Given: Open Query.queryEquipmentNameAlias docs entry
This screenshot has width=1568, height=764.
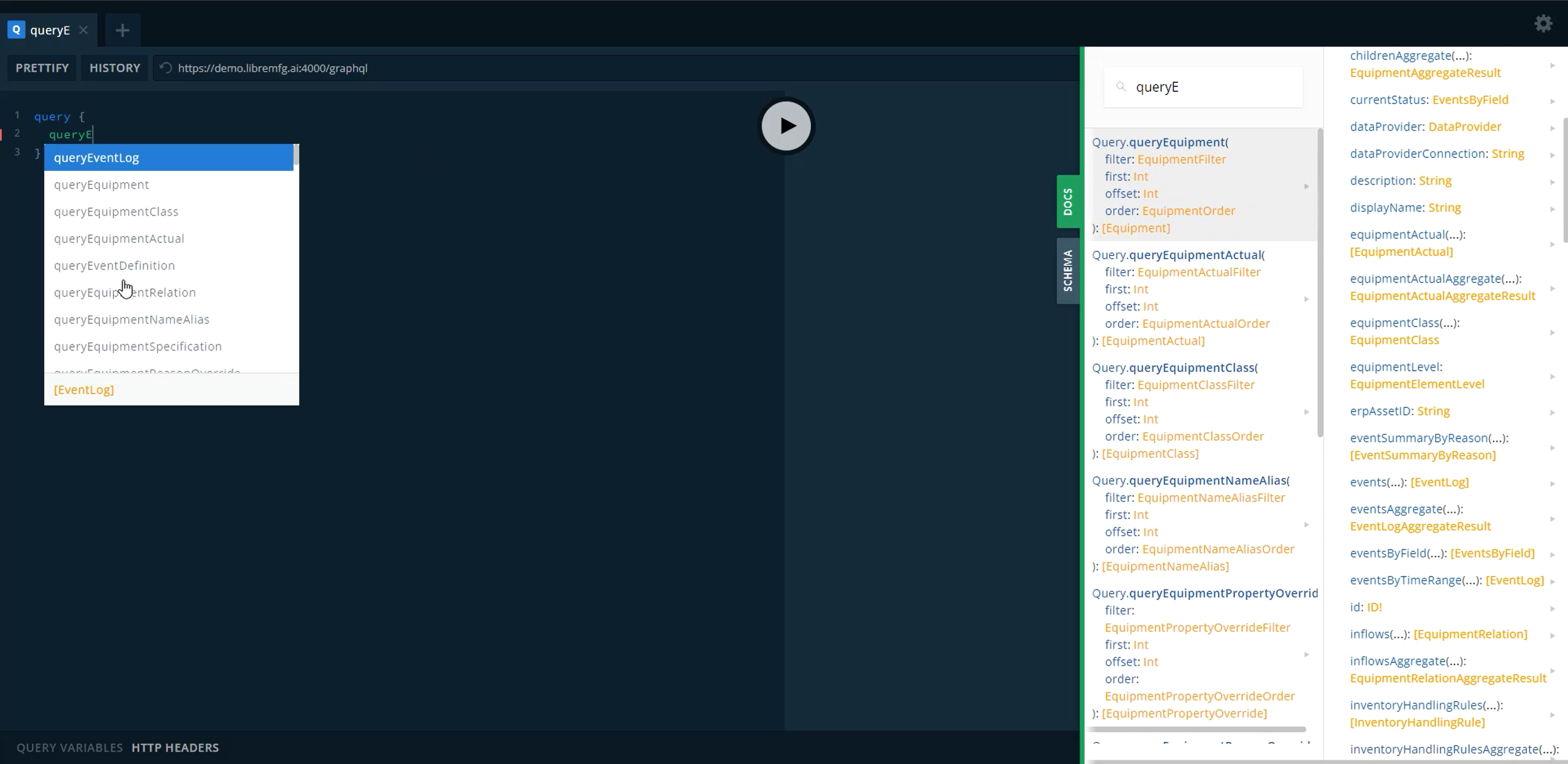Looking at the screenshot, I should (x=1200, y=523).
